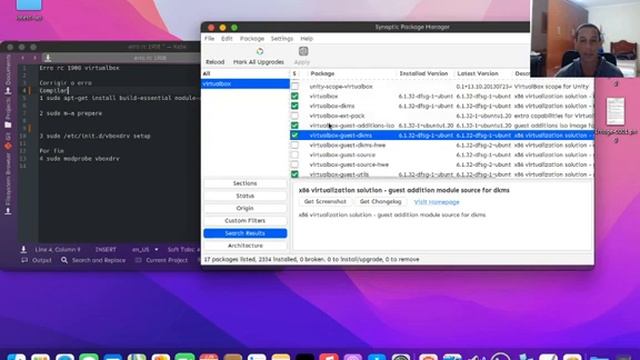Open the Documents side panel in Kate

tap(8, 74)
